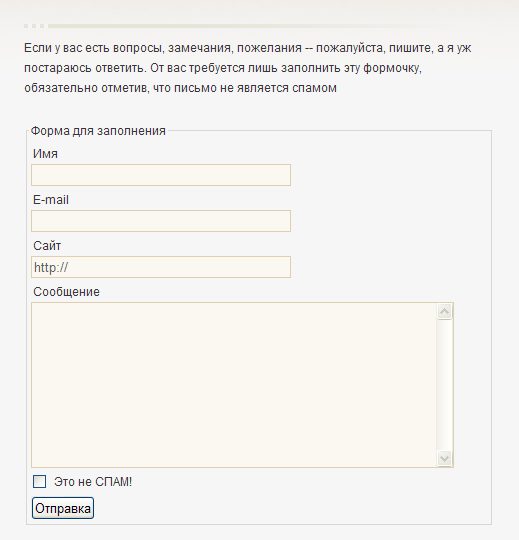The image size is (519, 540).
Task: Click the 'E-mail' field label
Action: tap(51, 200)
